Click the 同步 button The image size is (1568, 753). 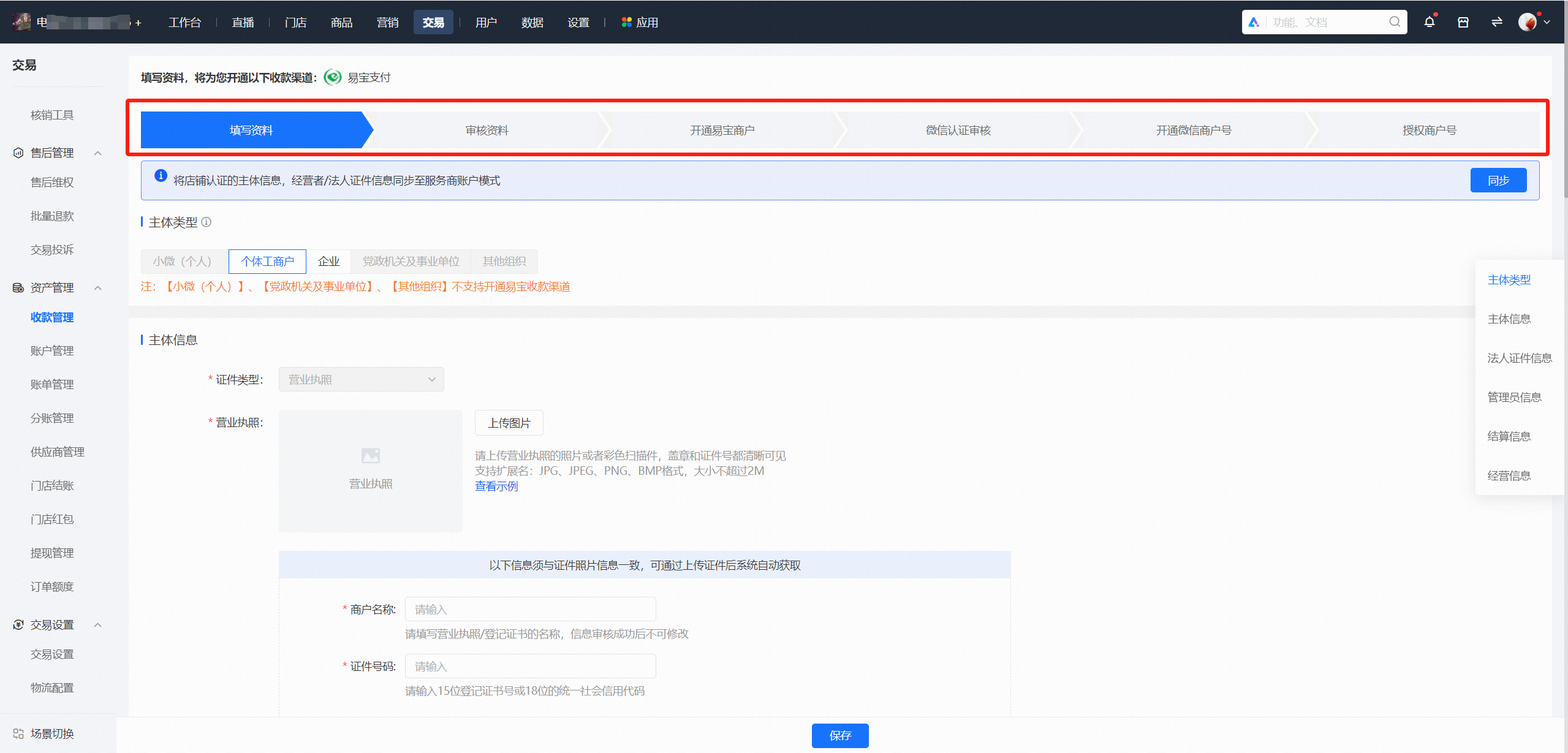1498,180
